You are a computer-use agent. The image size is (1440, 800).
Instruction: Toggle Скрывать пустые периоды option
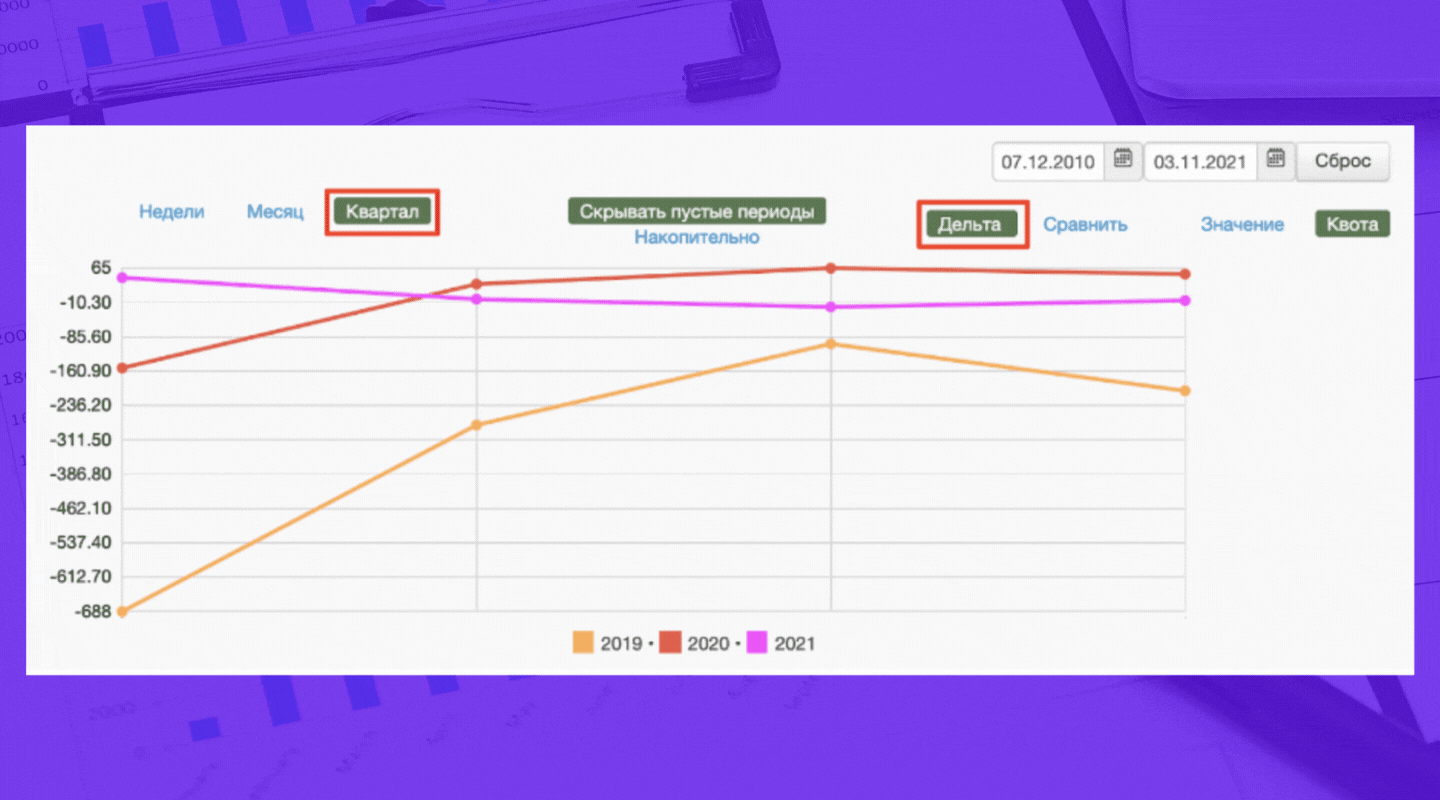tap(697, 212)
